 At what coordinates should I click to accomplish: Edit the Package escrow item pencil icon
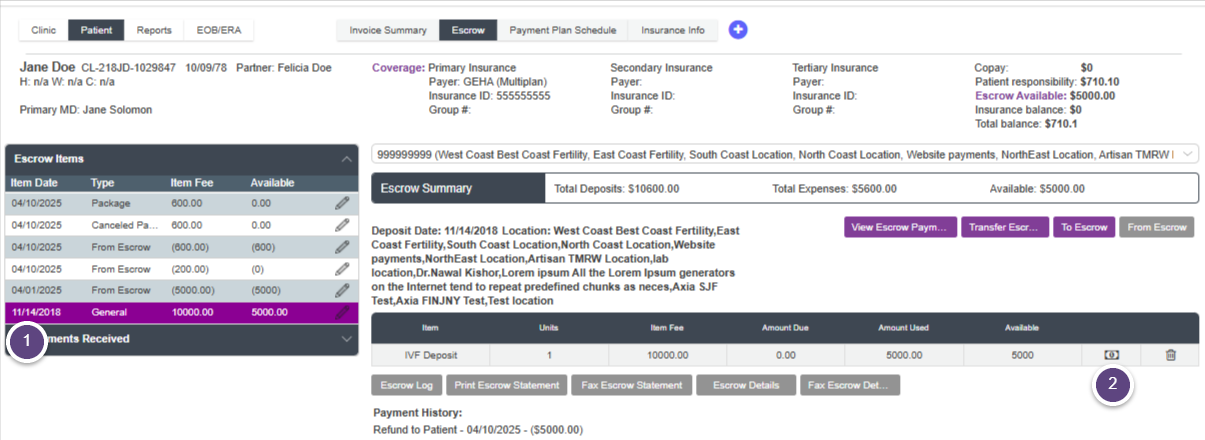click(343, 203)
